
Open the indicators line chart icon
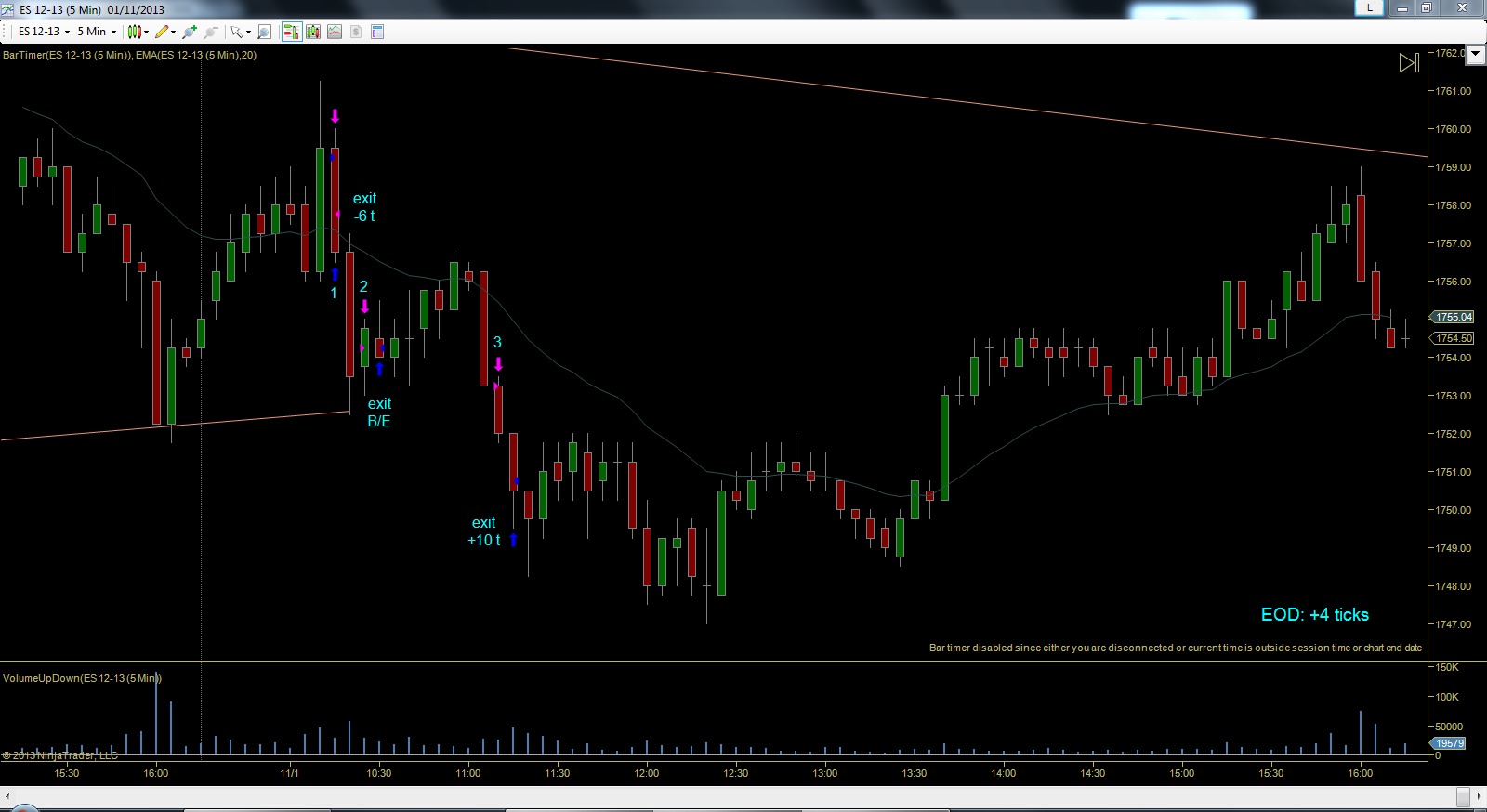(335, 32)
